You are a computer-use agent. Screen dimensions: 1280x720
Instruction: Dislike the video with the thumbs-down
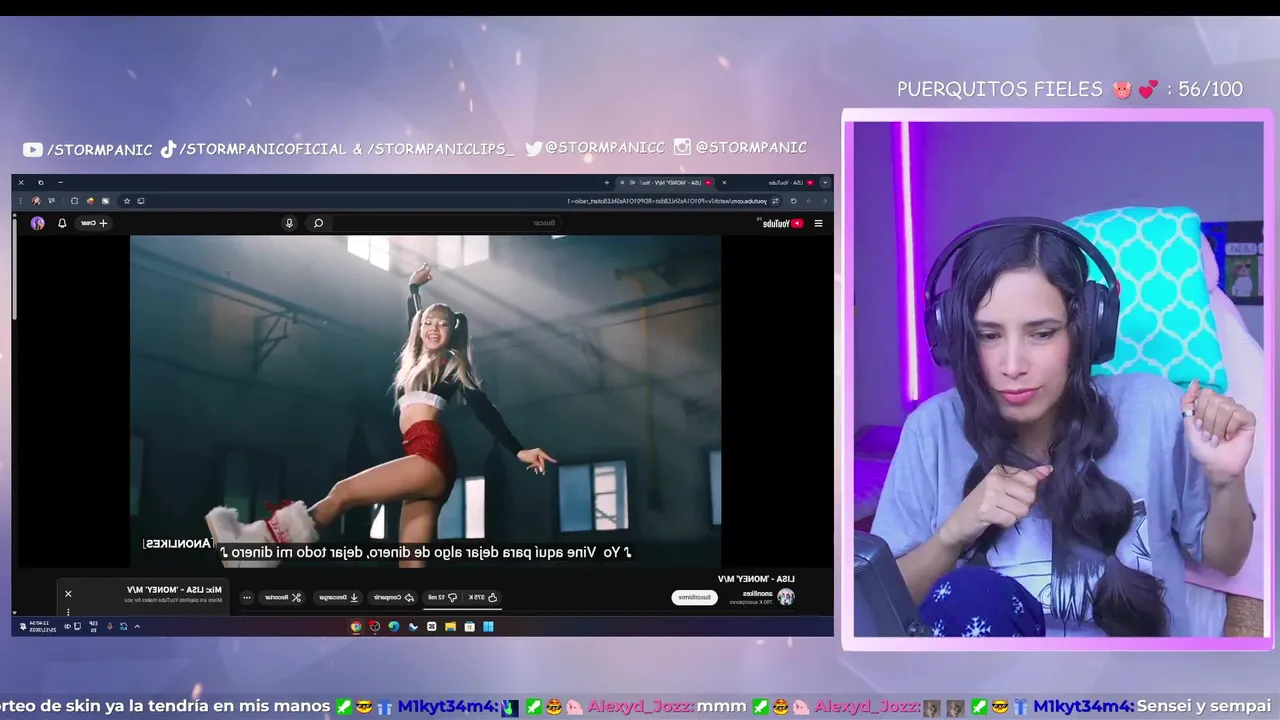click(x=444, y=597)
